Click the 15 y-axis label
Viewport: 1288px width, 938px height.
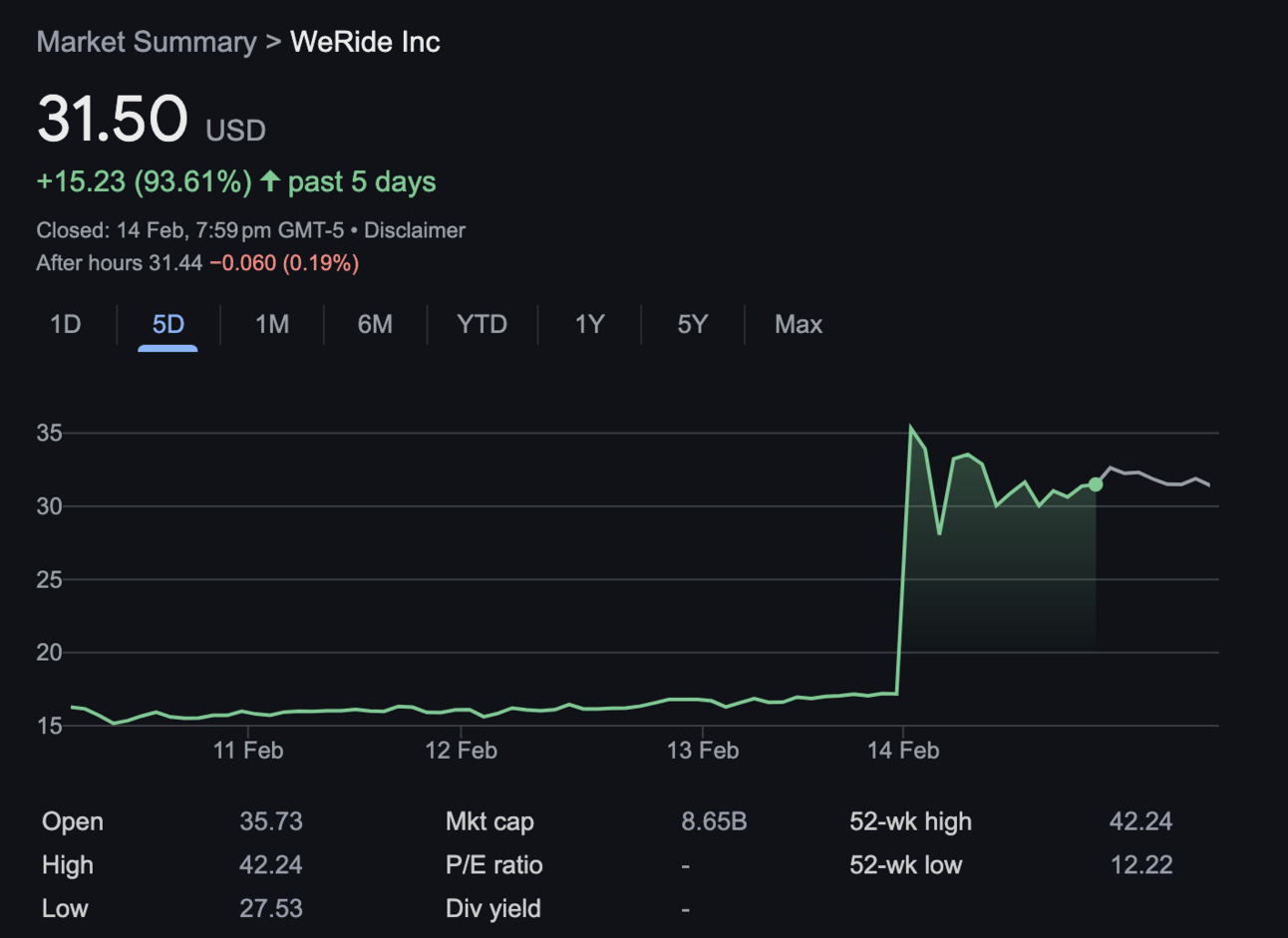[x=49, y=726]
